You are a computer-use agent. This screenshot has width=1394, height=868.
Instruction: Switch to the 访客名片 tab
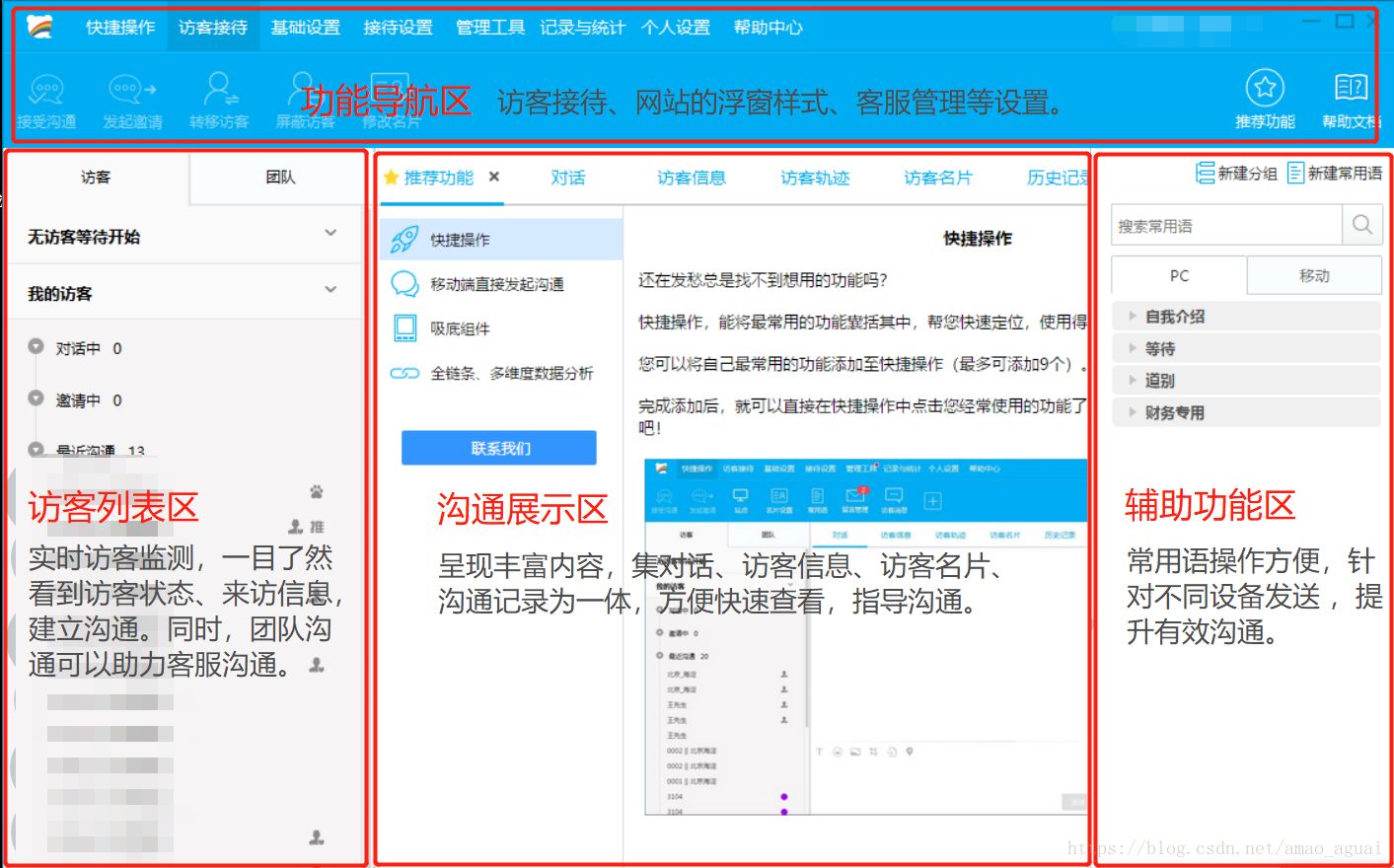[938, 178]
